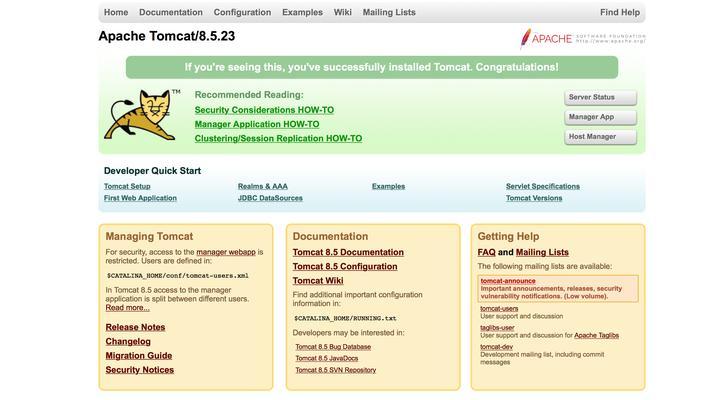Open Security Notices link
Screen dimensions: 708x400
coord(140,370)
